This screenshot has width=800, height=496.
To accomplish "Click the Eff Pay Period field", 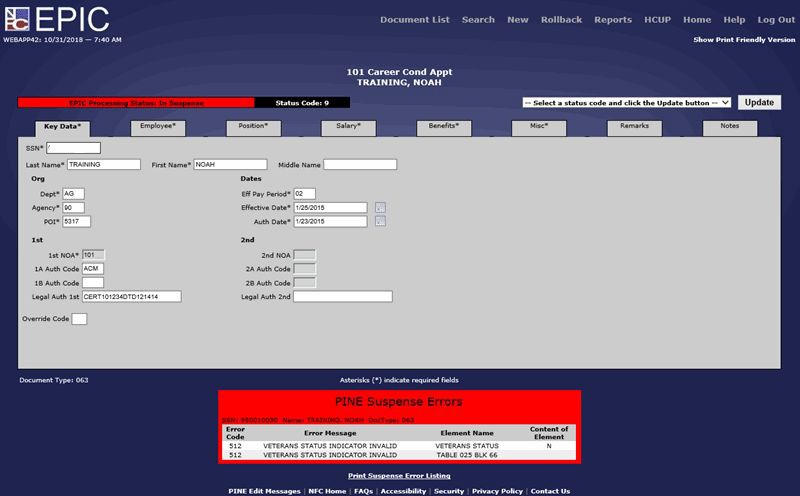I will [x=305, y=194].
